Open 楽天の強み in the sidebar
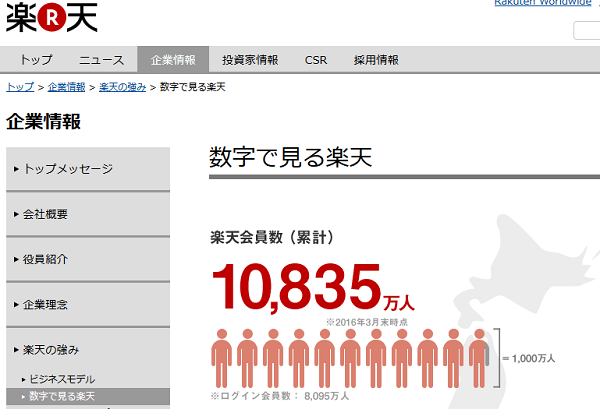The height and width of the screenshot is (409, 600). [x=88, y=350]
